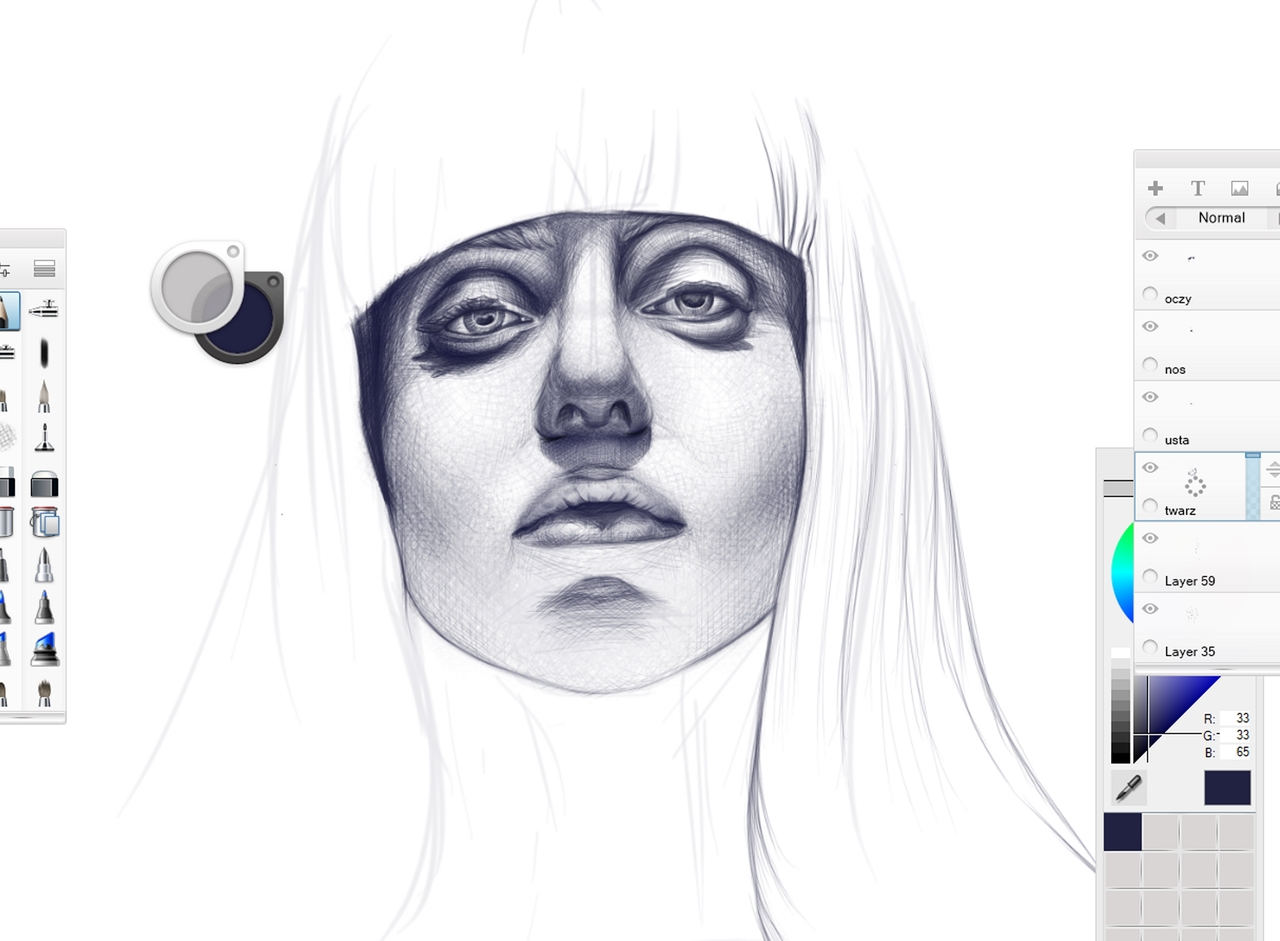Screen dimensions: 1280x941
Task: Hide the Layer 59 eye icon
Action: pos(1150,538)
